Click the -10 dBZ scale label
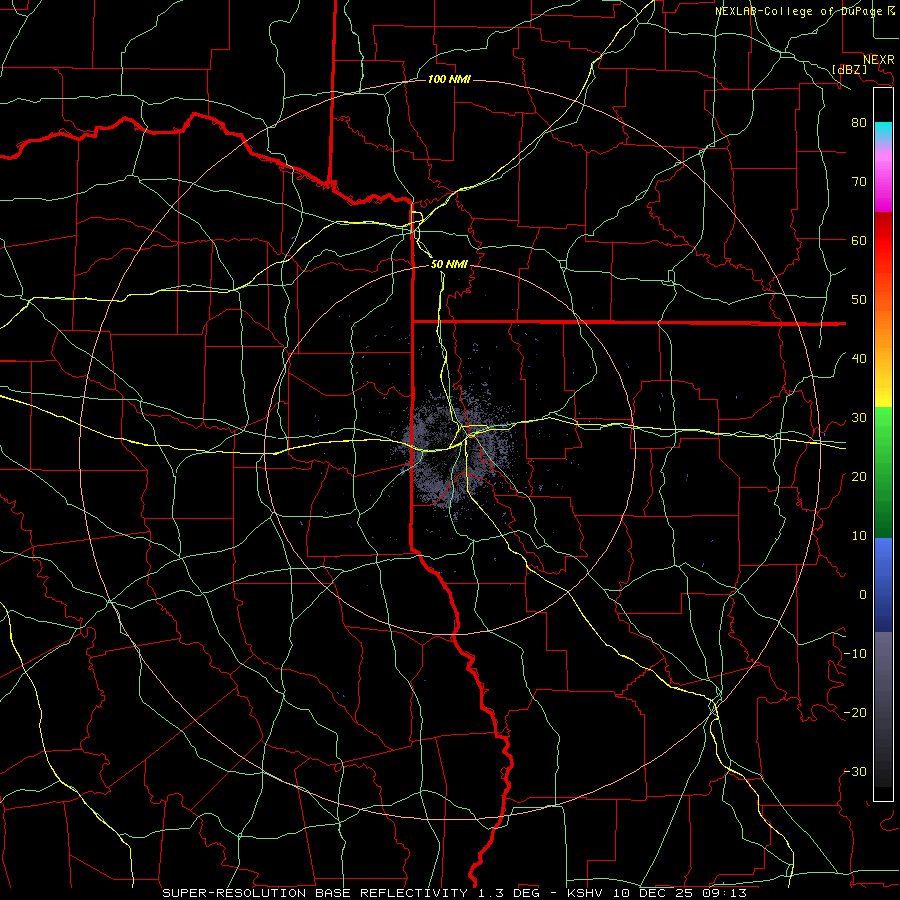This screenshot has width=900, height=900. click(855, 654)
